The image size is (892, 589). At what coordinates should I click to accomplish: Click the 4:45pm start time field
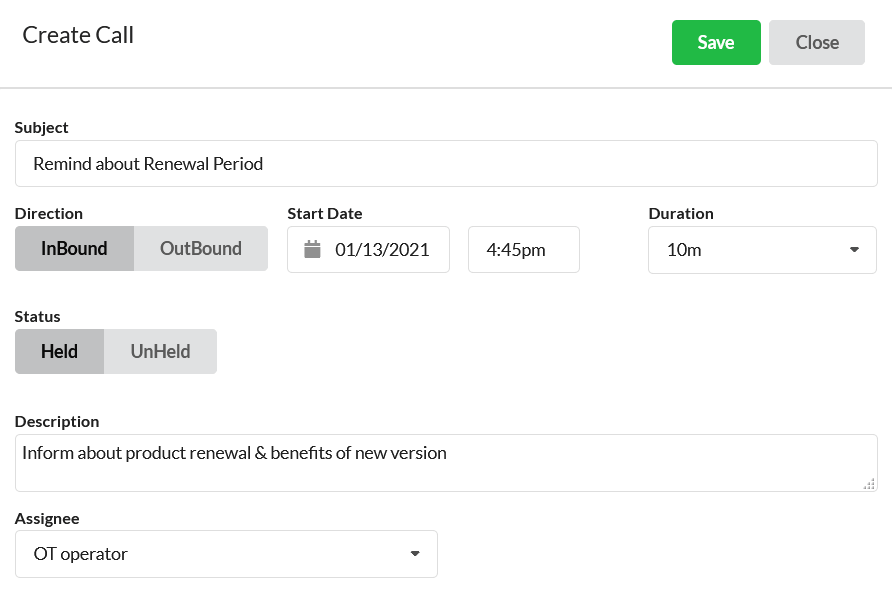(524, 249)
